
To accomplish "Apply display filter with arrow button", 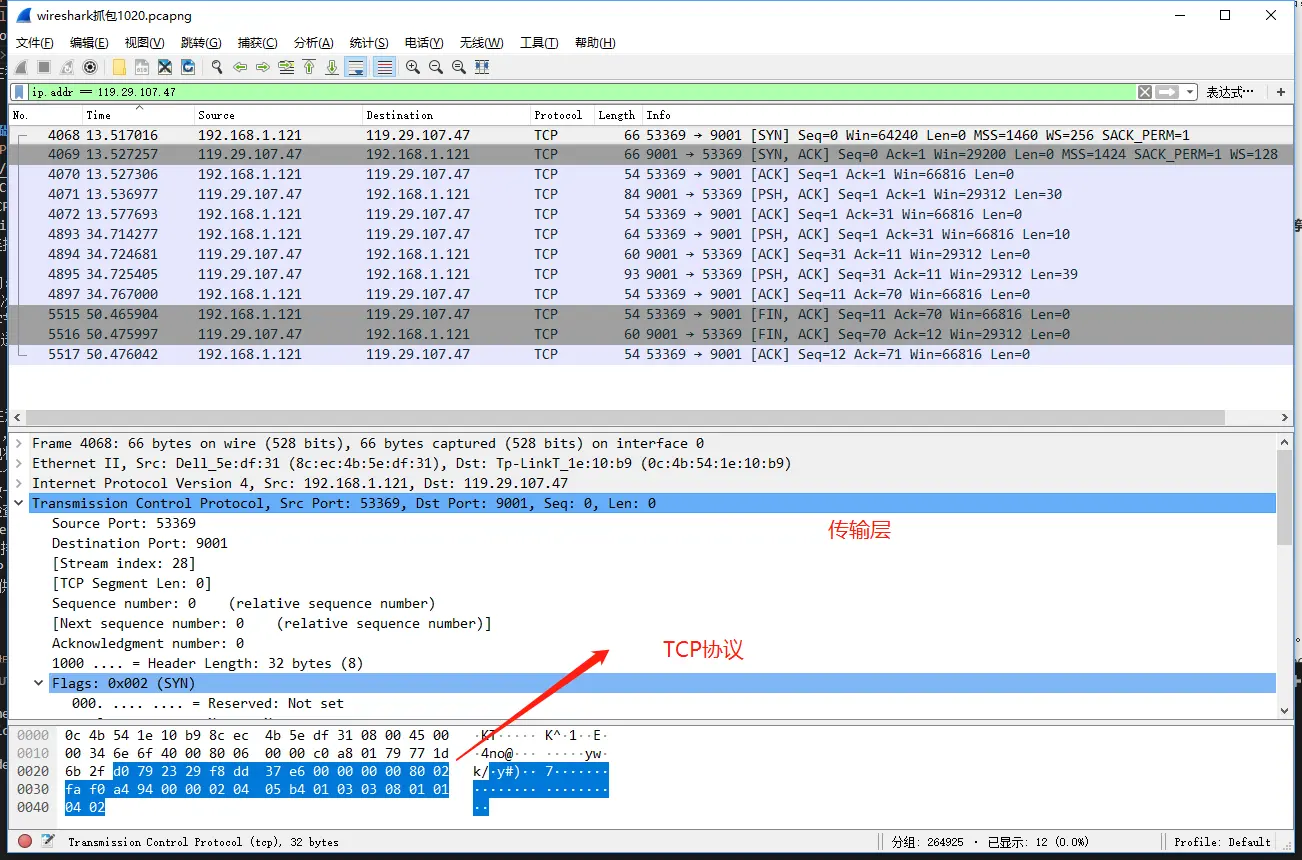I will pyautogui.click(x=1167, y=92).
